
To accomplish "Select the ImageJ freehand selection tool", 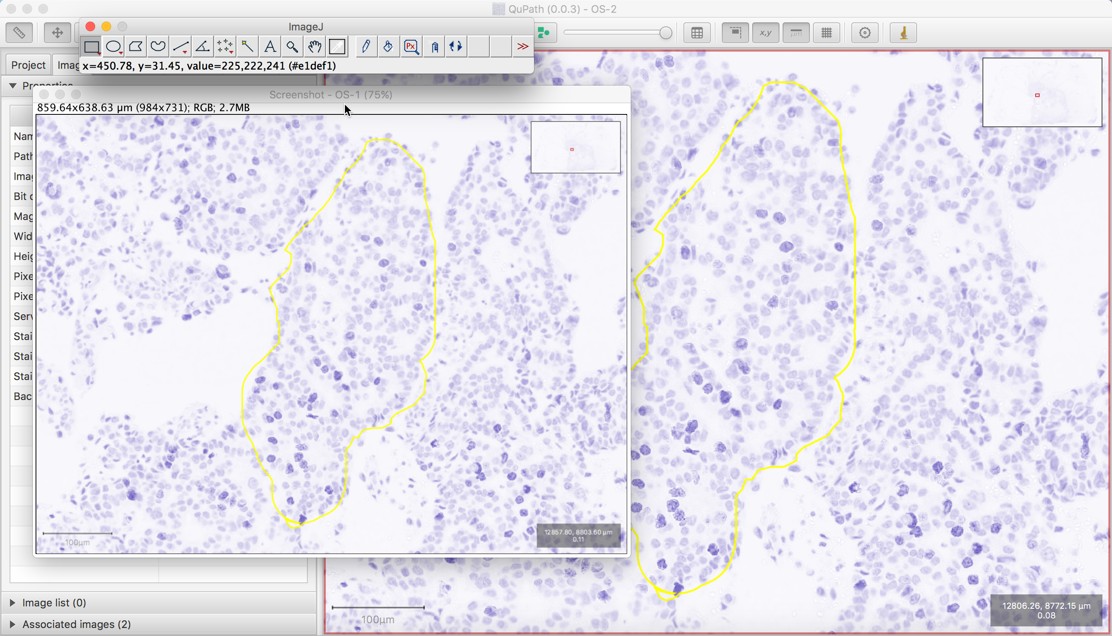I will (158, 47).
